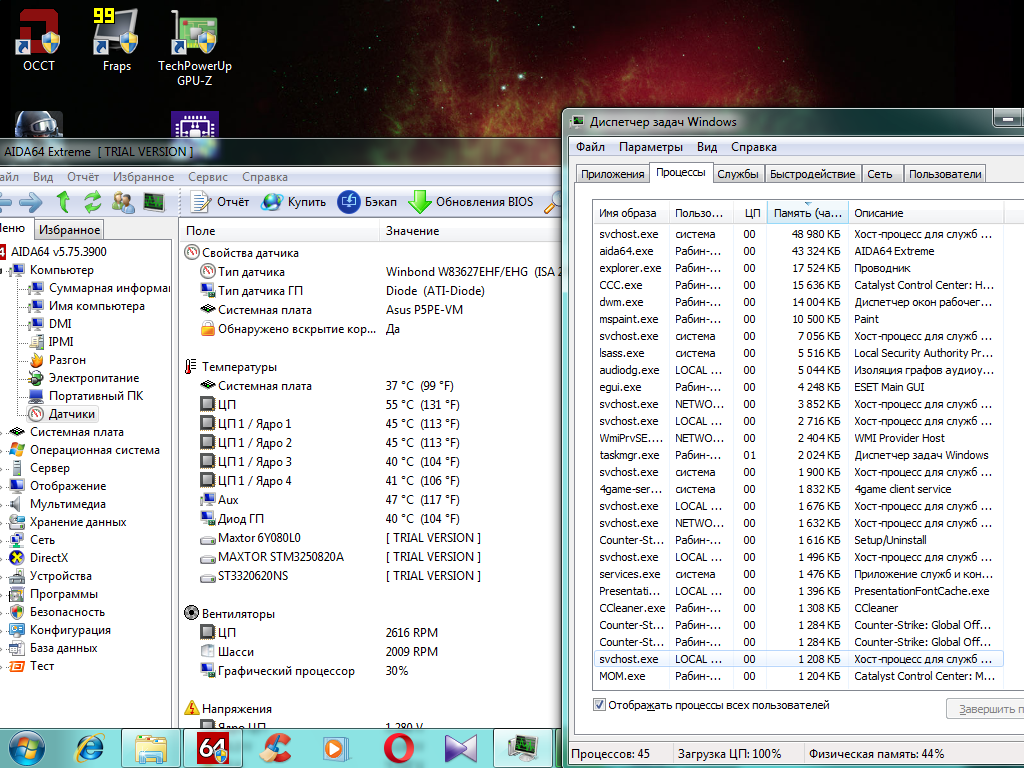Open CCleaner from the taskbar
Screen dimensions: 1024x768
pos(274,748)
